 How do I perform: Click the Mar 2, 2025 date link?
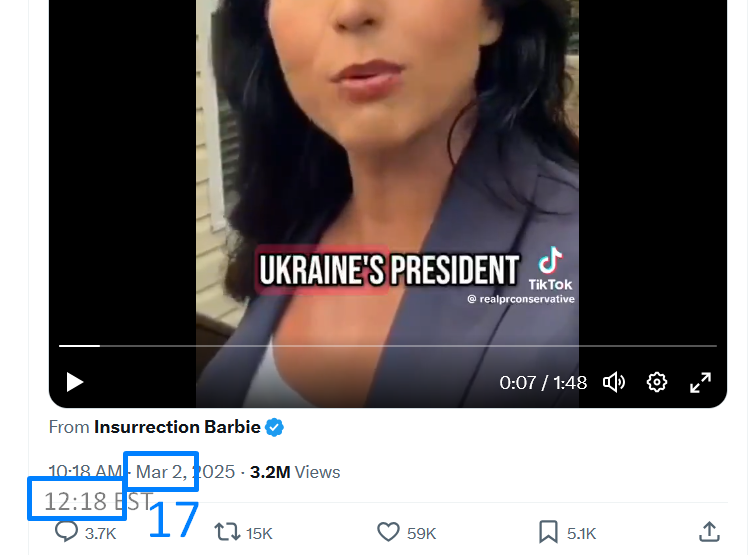pos(186,472)
